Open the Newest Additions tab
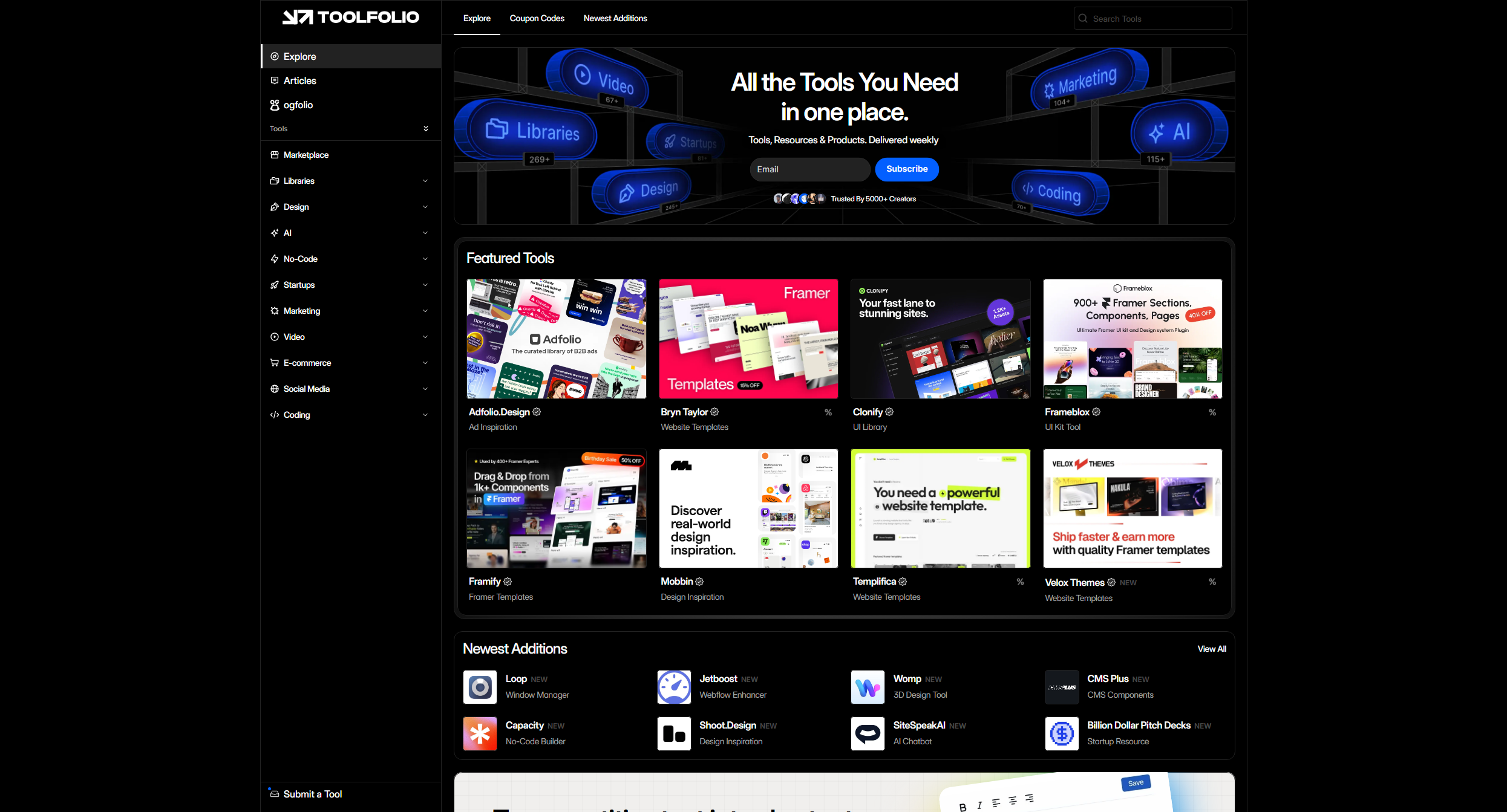The width and height of the screenshot is (1507, 812). pyautogui.click(x=615, y=18)
